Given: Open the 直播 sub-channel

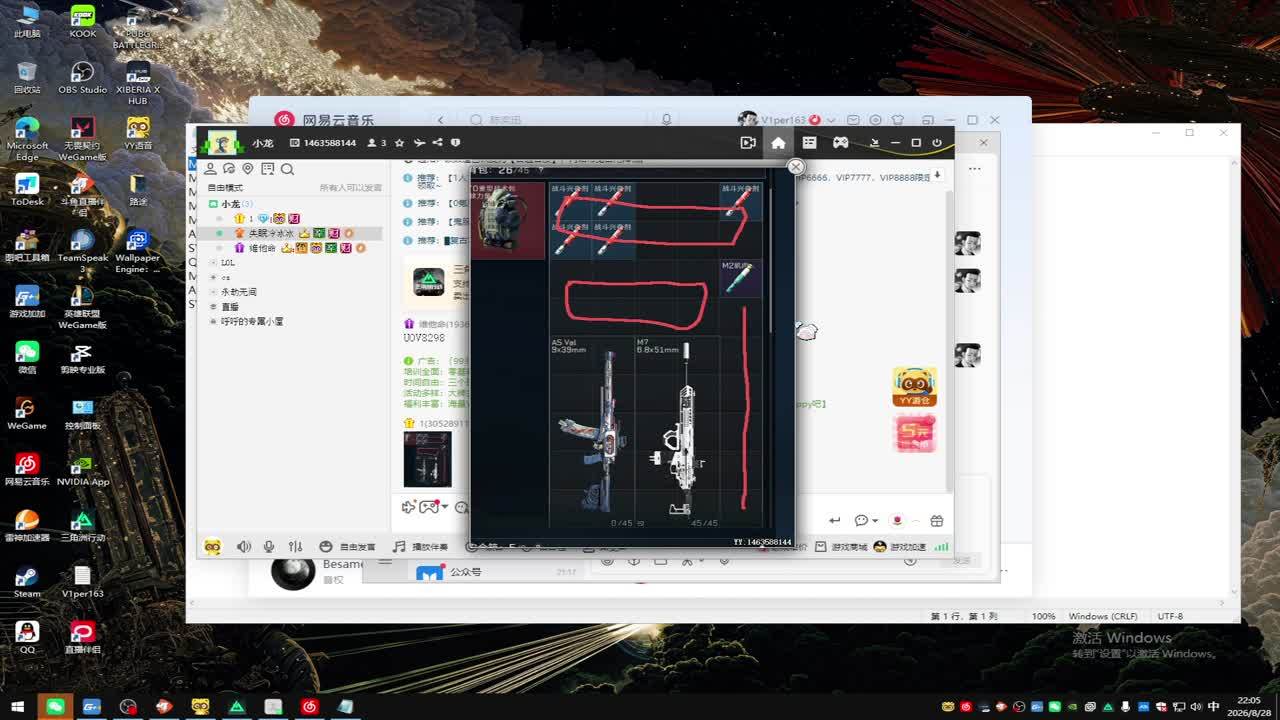Looking at the screenshot, I should point(230,307).
